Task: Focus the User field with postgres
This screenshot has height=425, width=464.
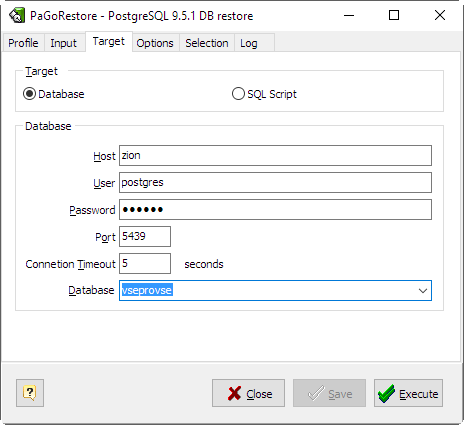Action: pyautogui.click(x=275, y=182)
